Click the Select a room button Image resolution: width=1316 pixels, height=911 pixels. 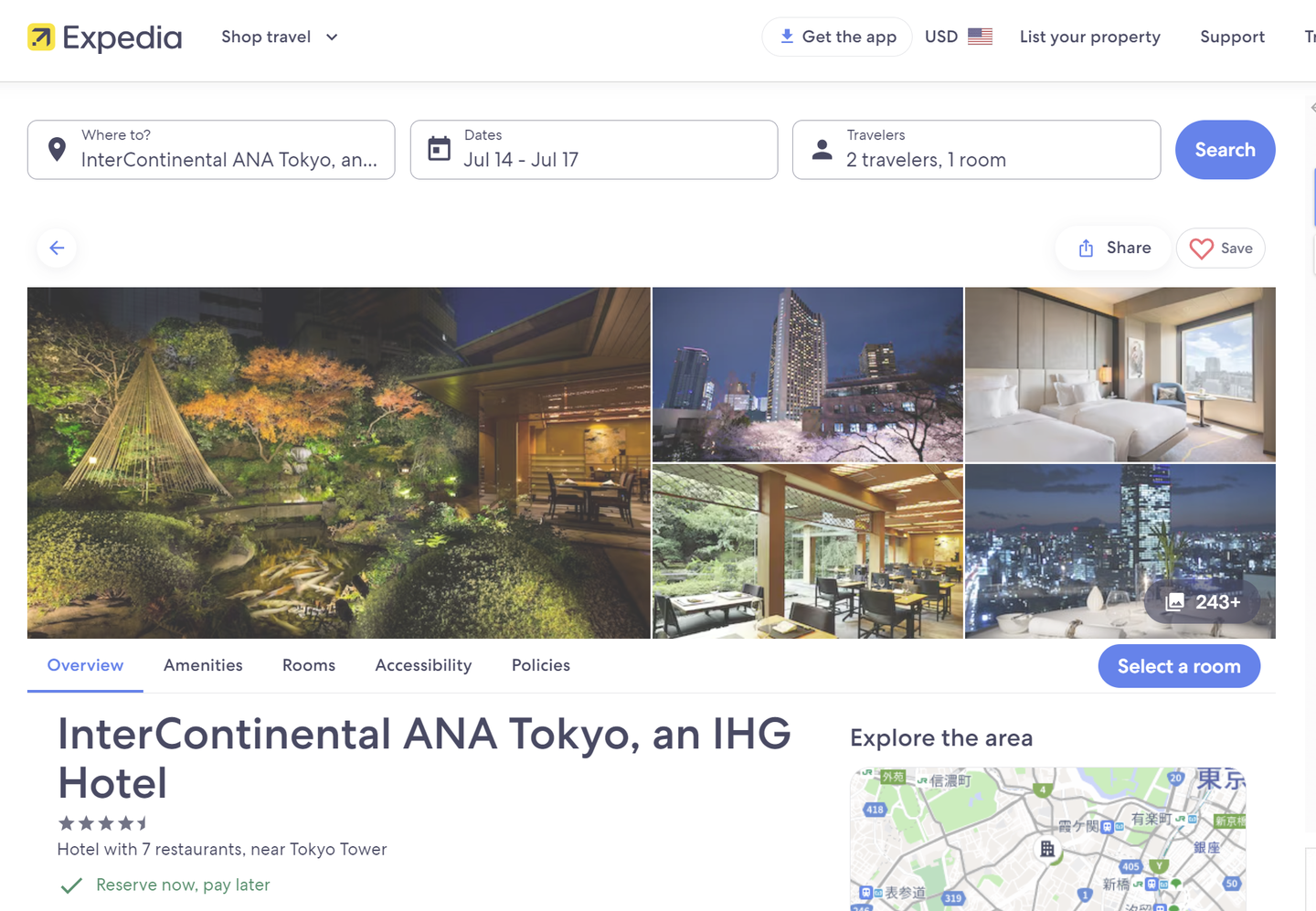[1179, 666]
